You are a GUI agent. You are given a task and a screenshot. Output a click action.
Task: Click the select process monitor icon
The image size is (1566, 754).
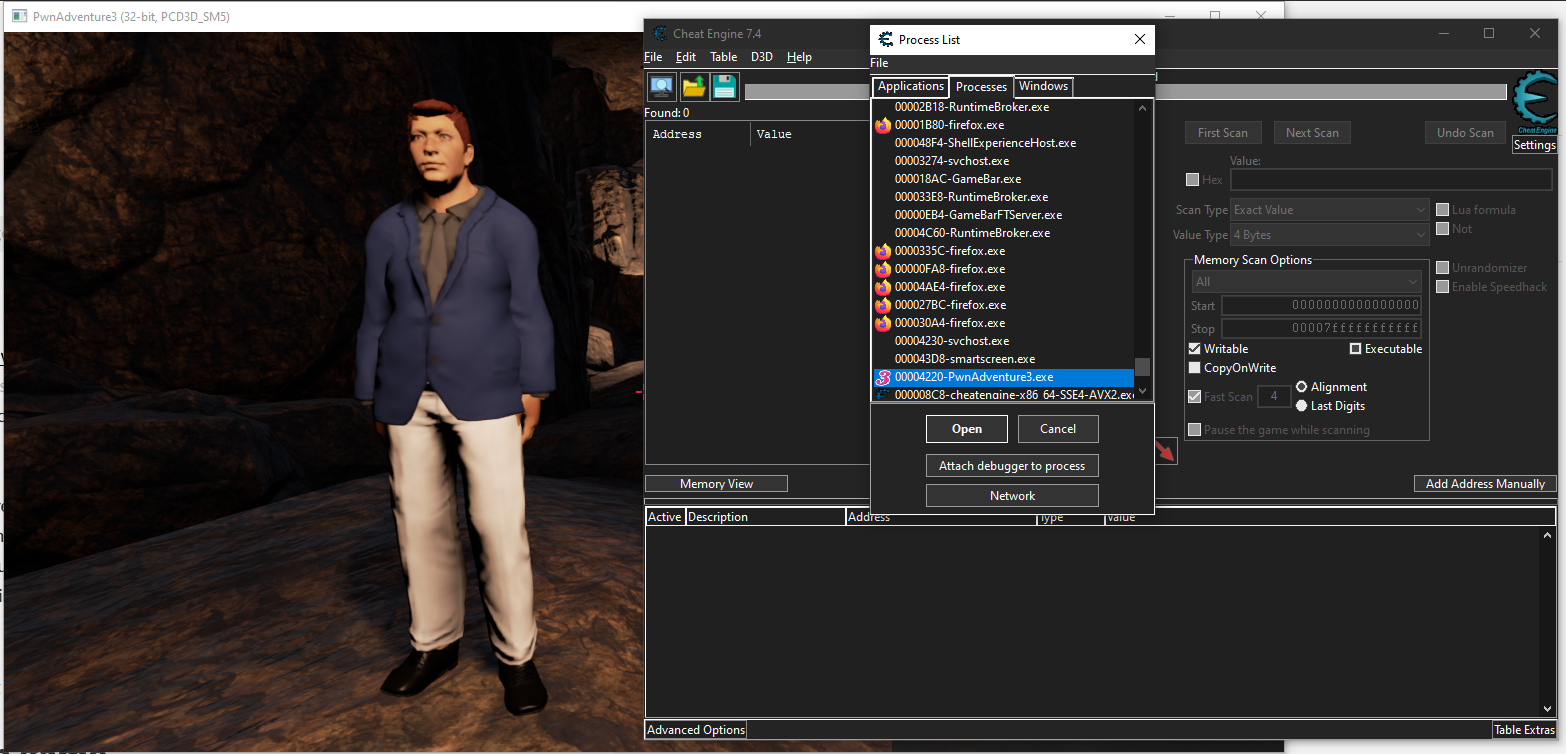click(661, 86)
